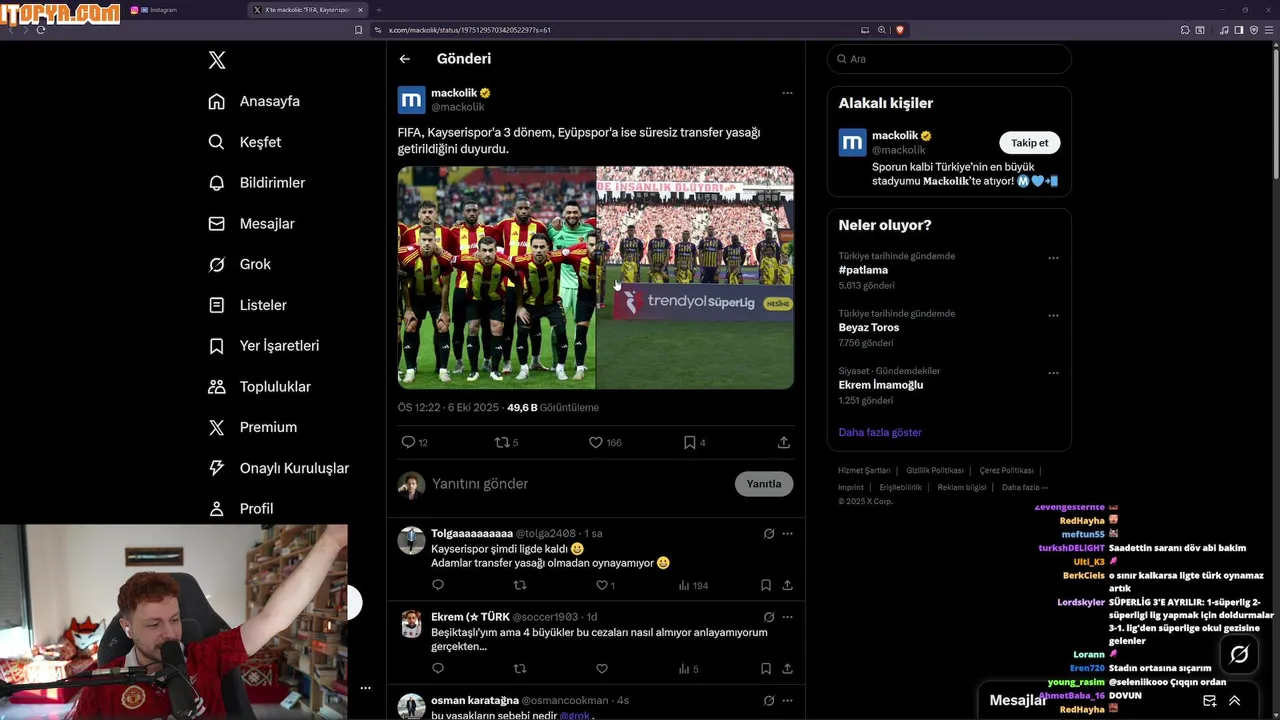Open the Trendyol Süper Lig stadium photo

pyautogui.click(x=695, y=277)
